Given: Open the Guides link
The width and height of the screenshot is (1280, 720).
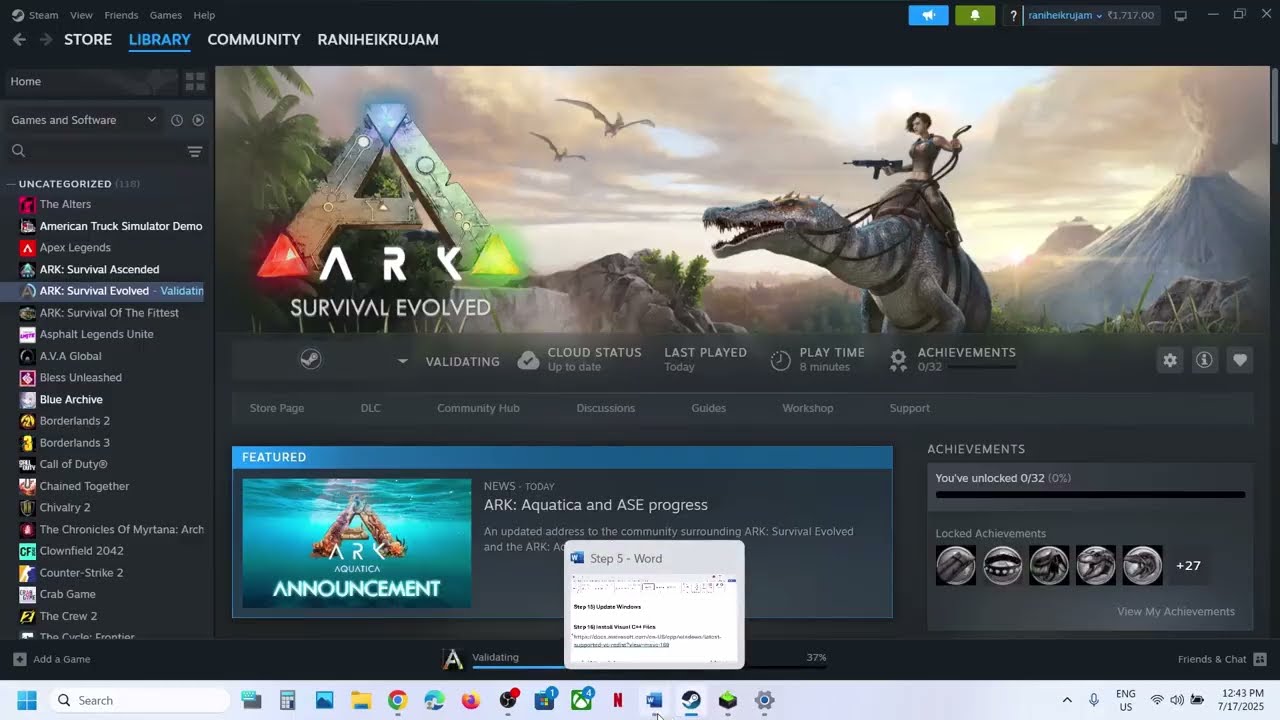Looking at the screenshot, I should (x=709, y=408).
